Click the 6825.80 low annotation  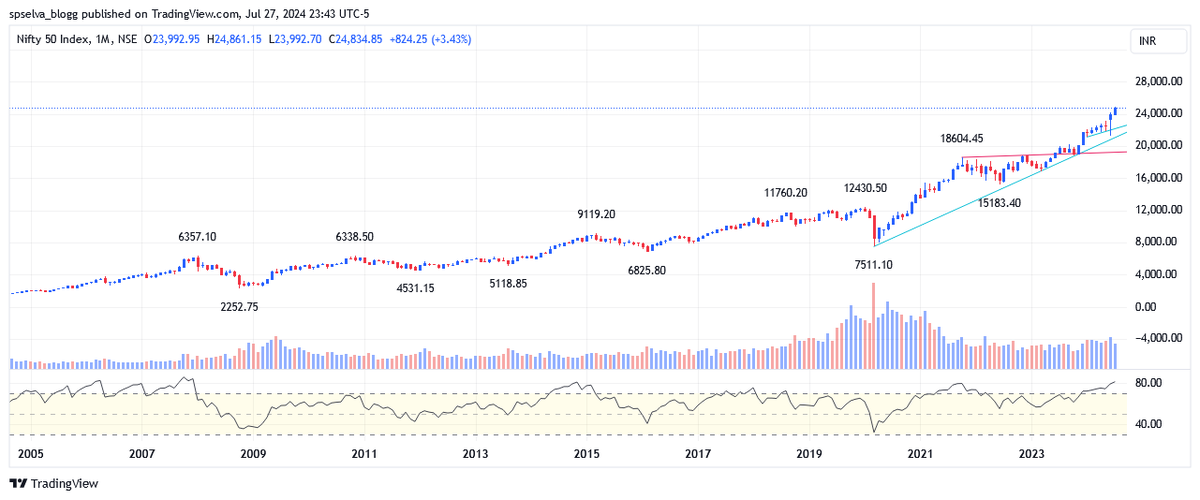646,271
